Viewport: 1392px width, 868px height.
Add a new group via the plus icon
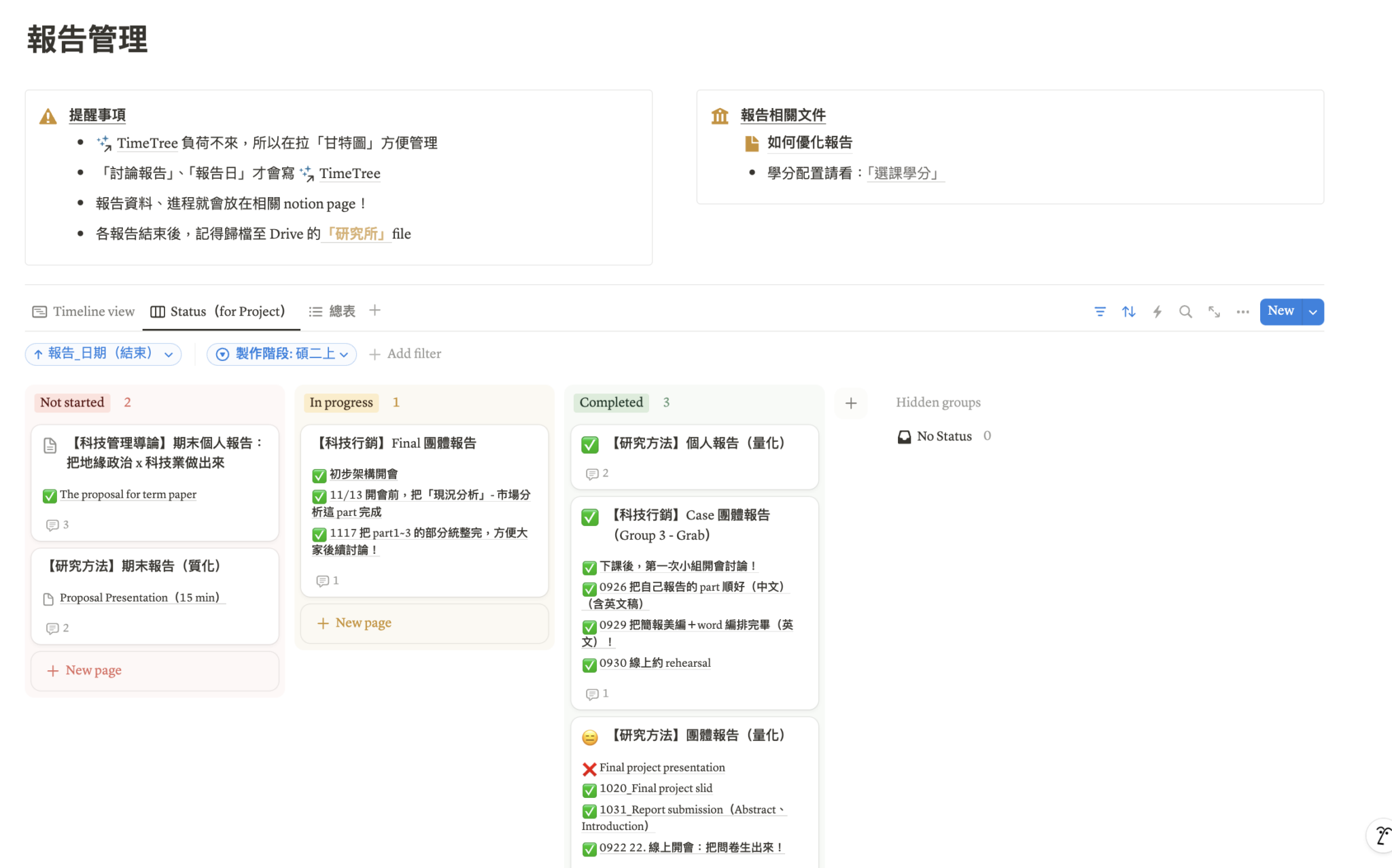click(851, 403)
